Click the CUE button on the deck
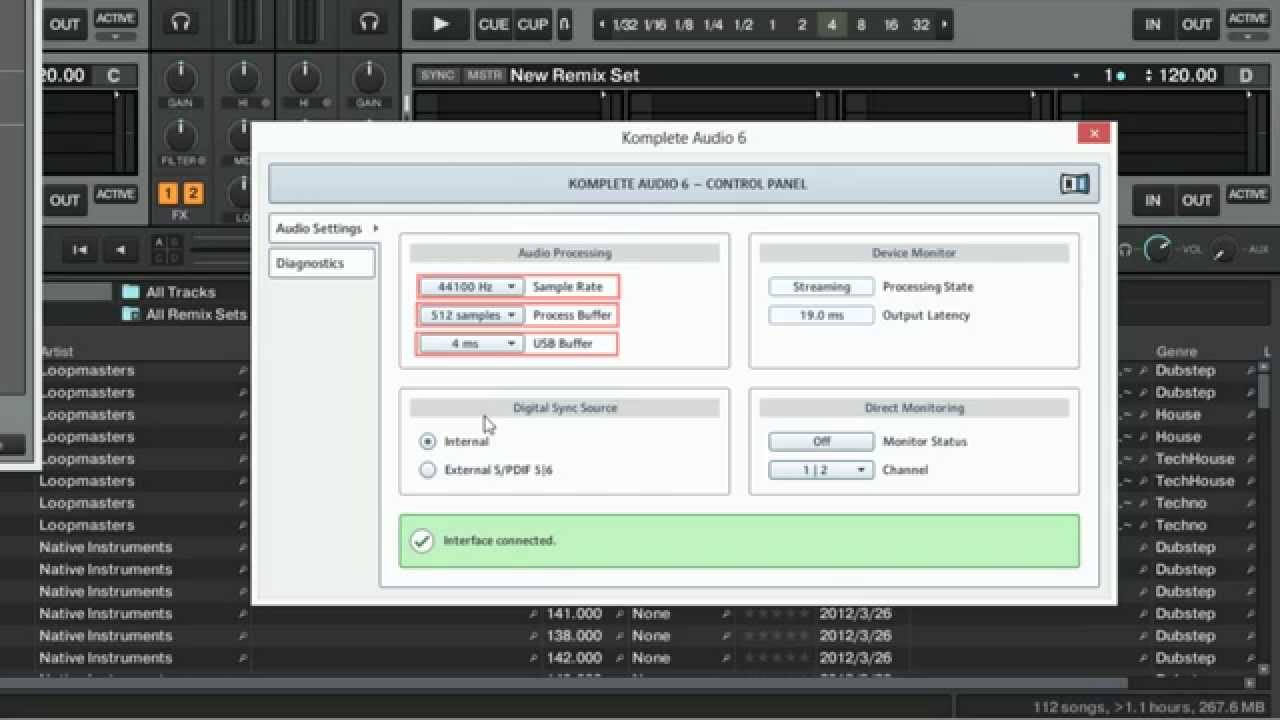Screen dimensions: 1280x720 tap(493, 24)
